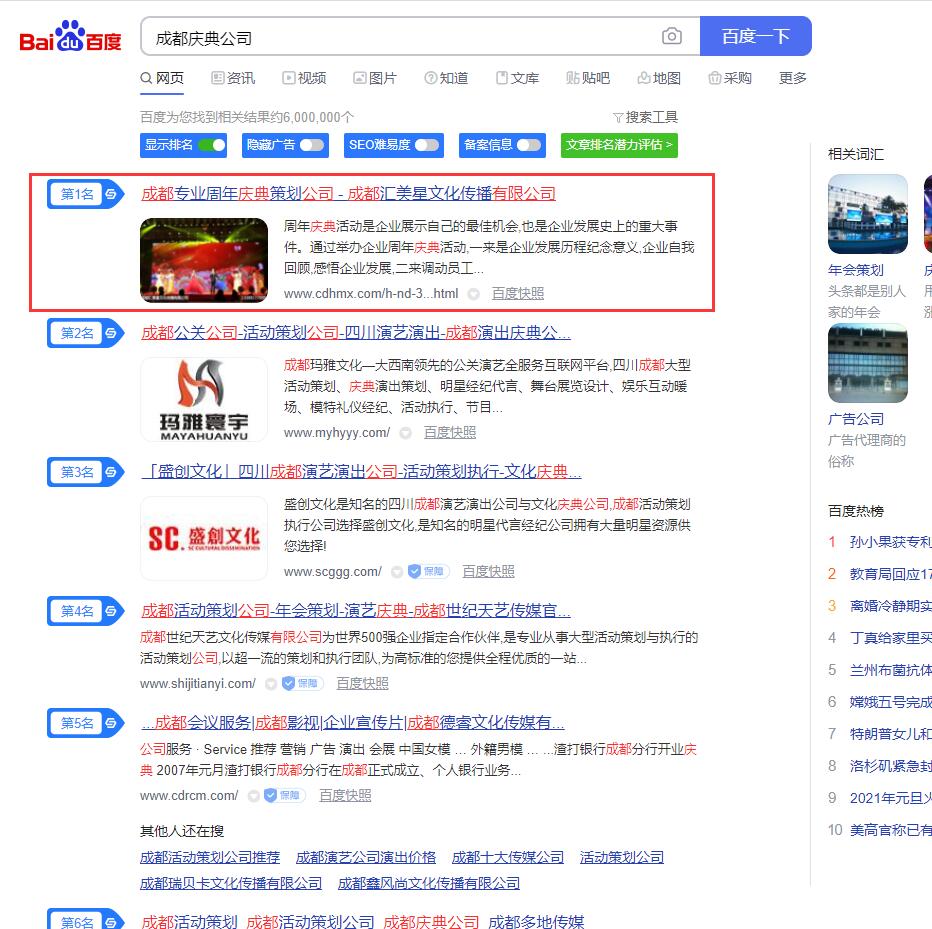Click the Baidu logo
Screen dimensions: 932x929
click(x=70, y=38)
